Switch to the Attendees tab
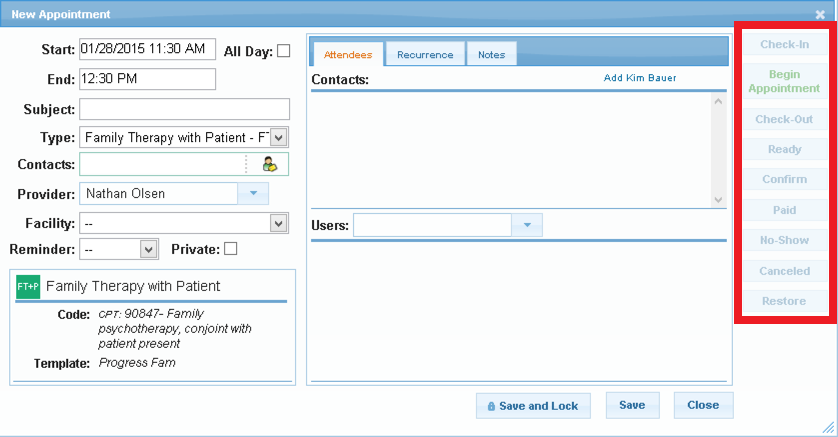Screen dimensions: 838x437 coord(347,54)
